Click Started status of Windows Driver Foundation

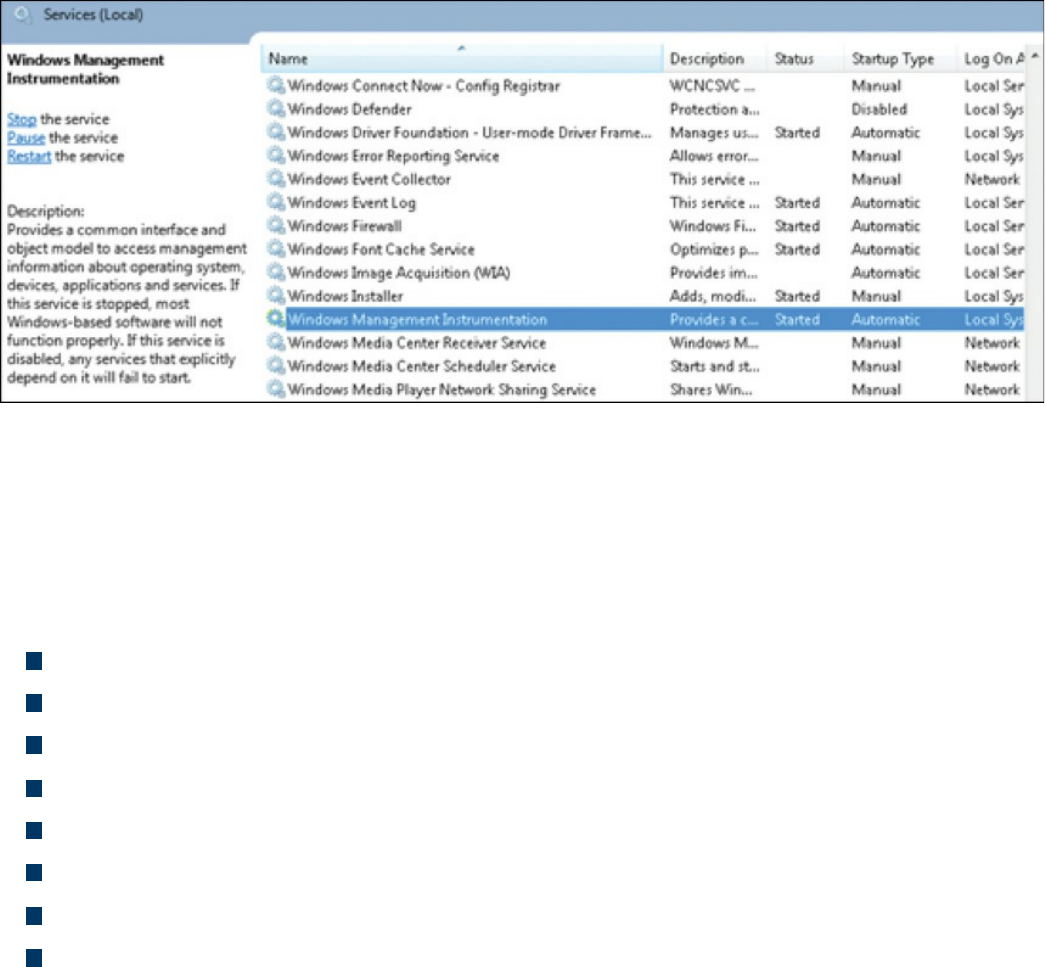pyautogui.click(x=797, y=133)
